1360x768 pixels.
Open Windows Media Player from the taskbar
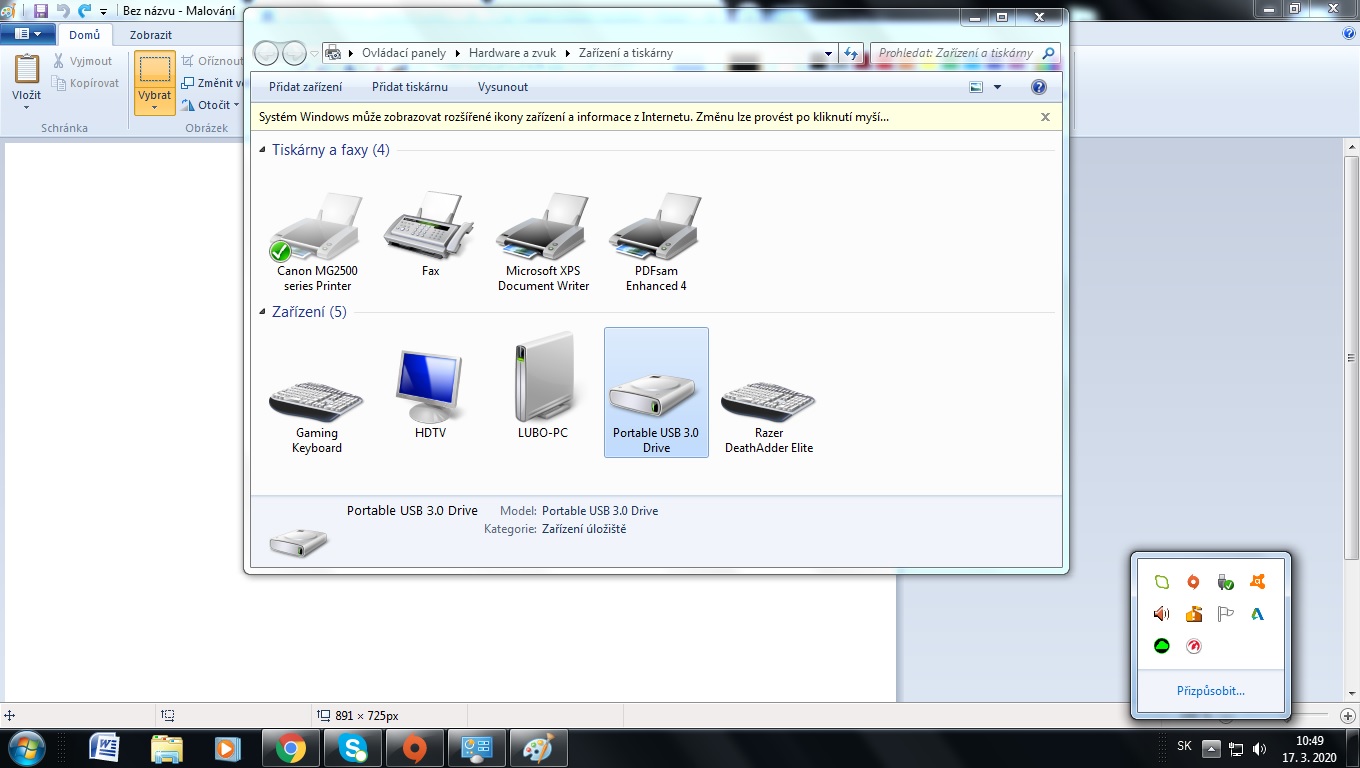pos(229,748)
